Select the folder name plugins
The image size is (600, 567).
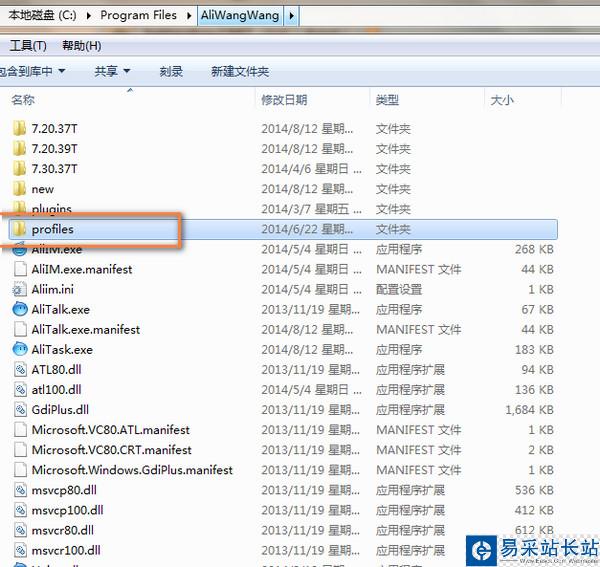coord(52,209)
